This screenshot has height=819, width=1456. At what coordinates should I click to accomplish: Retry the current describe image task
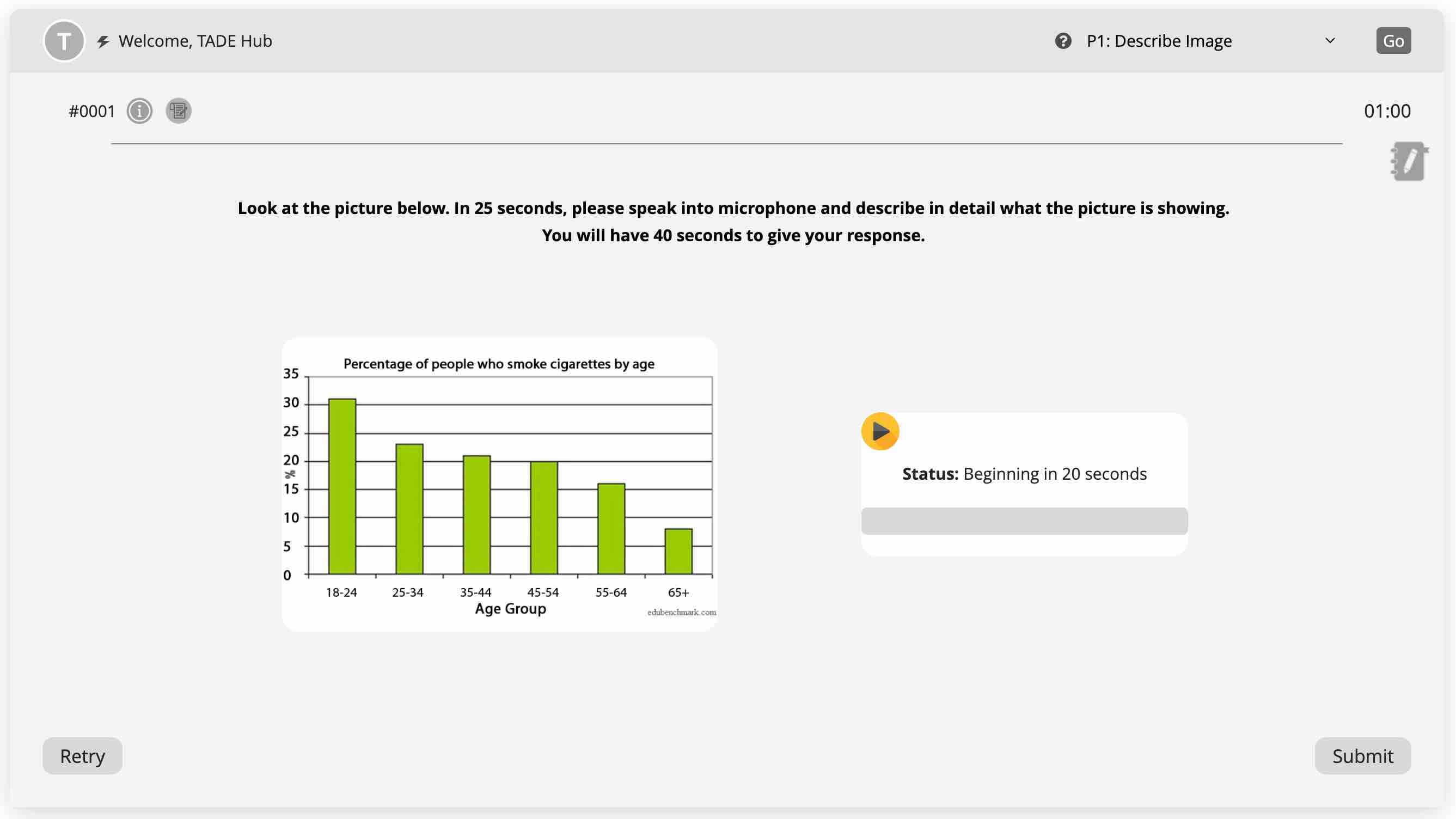point(82,755)
